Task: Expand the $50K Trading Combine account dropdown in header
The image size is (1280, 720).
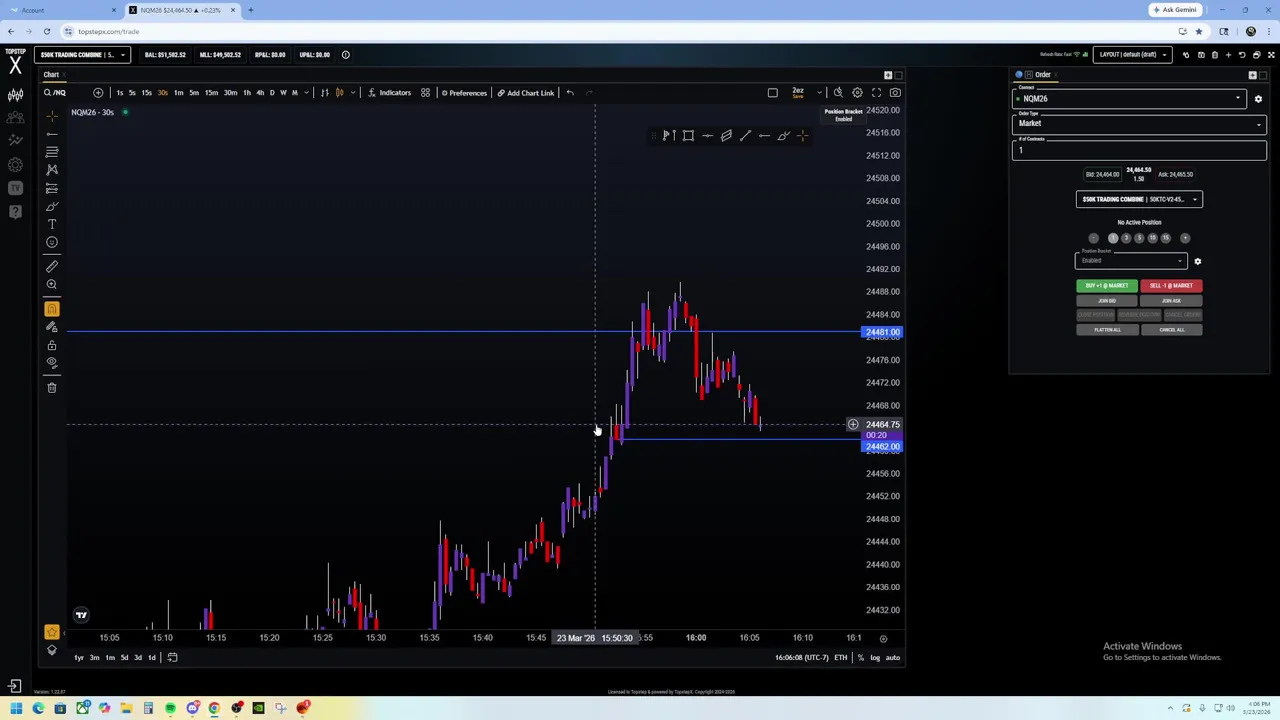Action: pyautogui.click(x=82, y=55)
